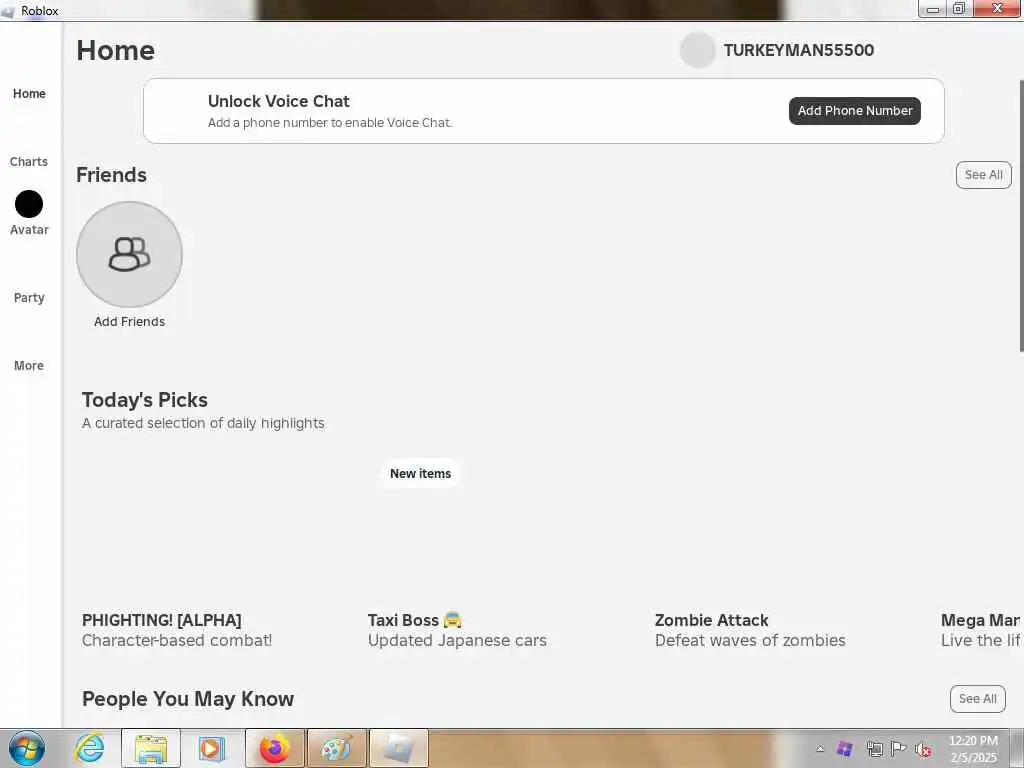Open the Avatar section via black circle icon
The width and height of the screenshot is (1024, 768).
29,204
